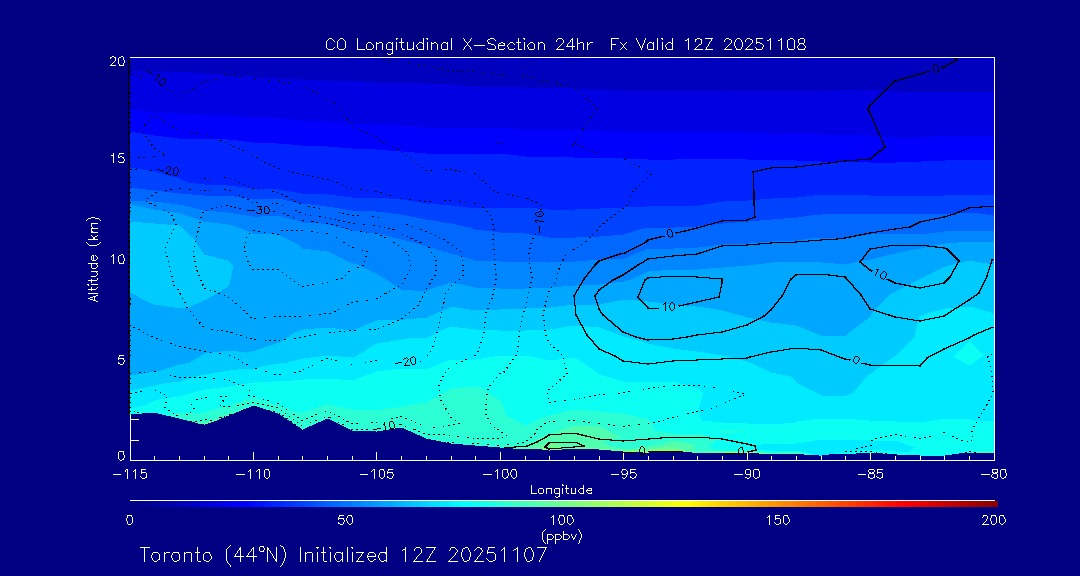This screenshot has height=576, width=1080.
Task: Click the 10 contour label near -94 longitude
Action: point(666,306)
